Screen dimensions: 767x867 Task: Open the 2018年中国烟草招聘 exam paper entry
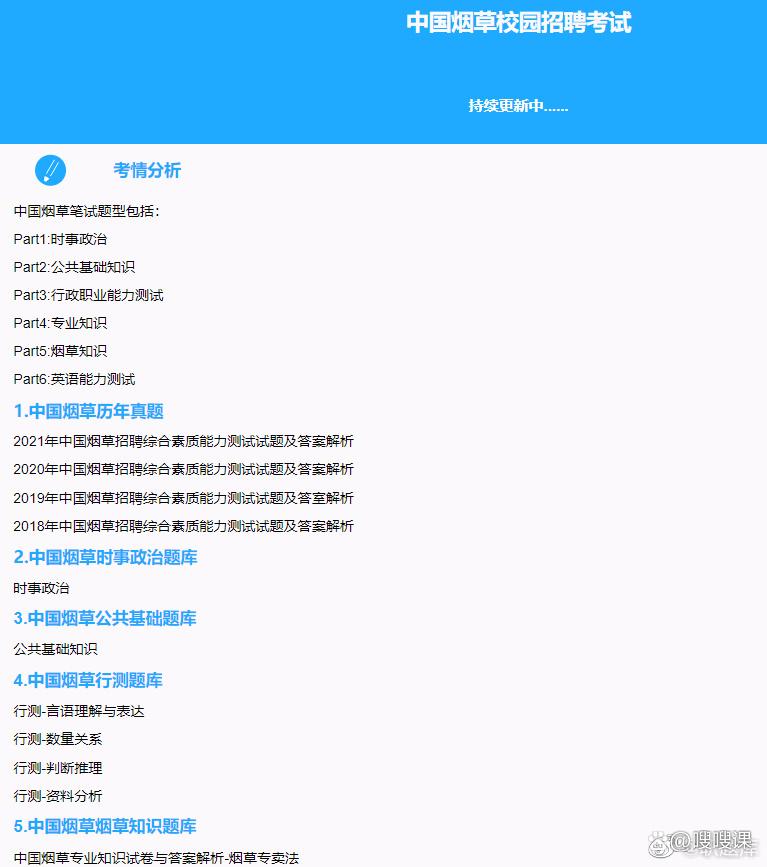click(x=184, y=526)
